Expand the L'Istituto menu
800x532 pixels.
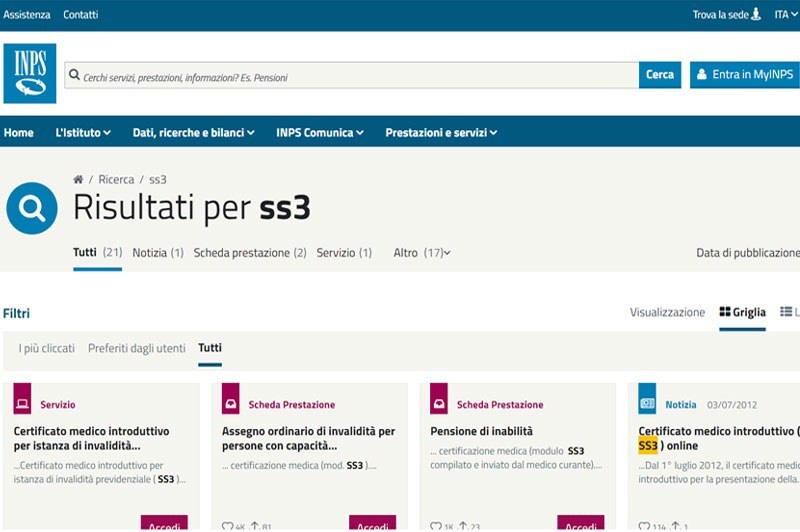83,133
